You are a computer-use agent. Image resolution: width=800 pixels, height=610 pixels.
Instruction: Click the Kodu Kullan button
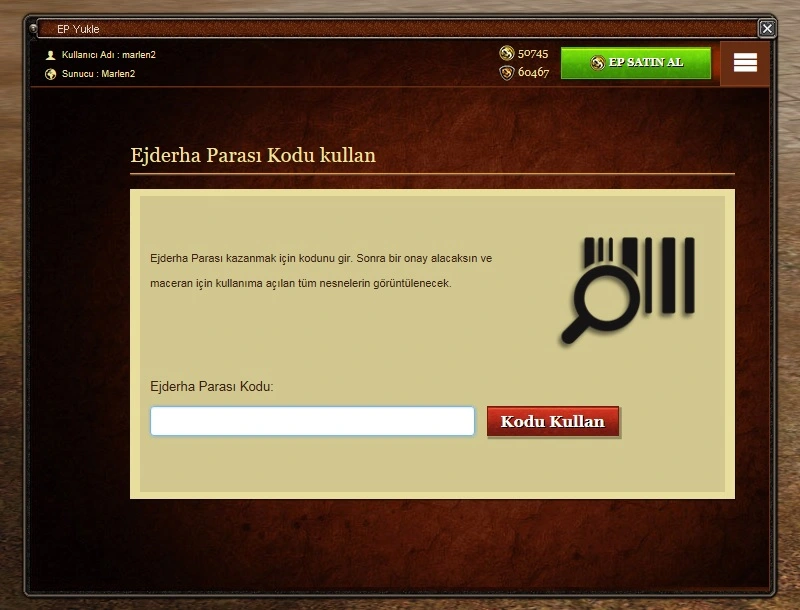point(553,421)
